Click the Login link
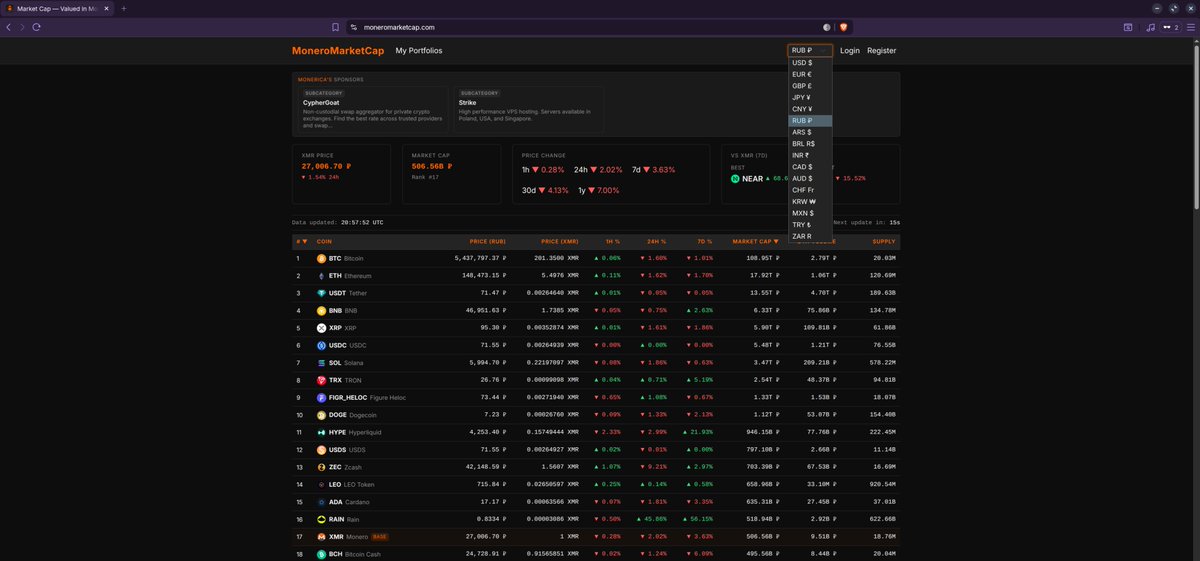 point(850,50)
